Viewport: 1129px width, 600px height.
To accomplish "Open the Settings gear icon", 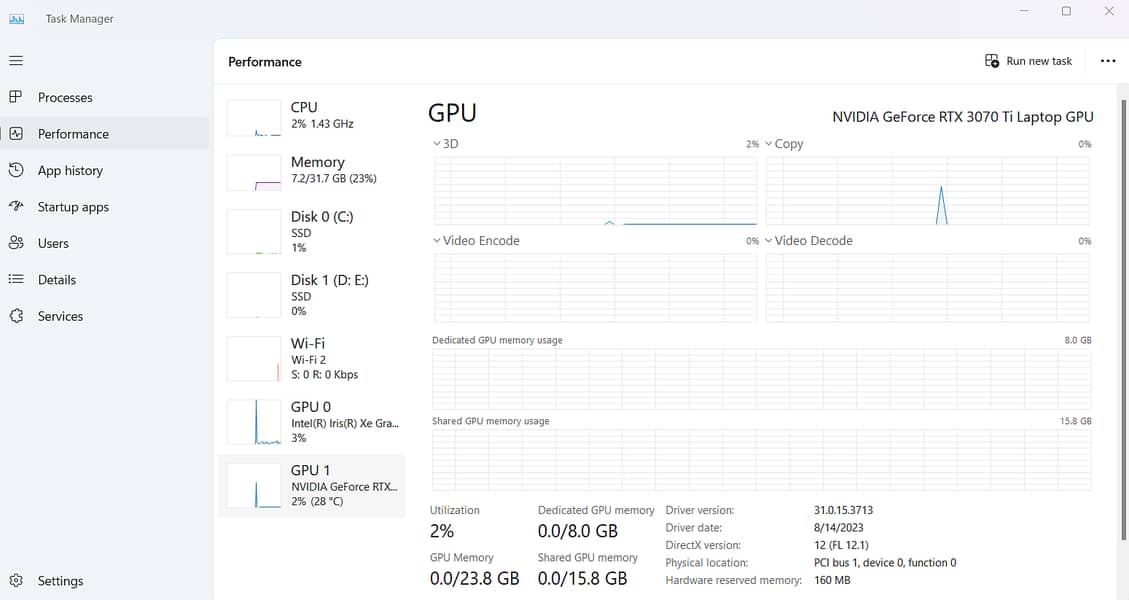I will pos(16,581).
